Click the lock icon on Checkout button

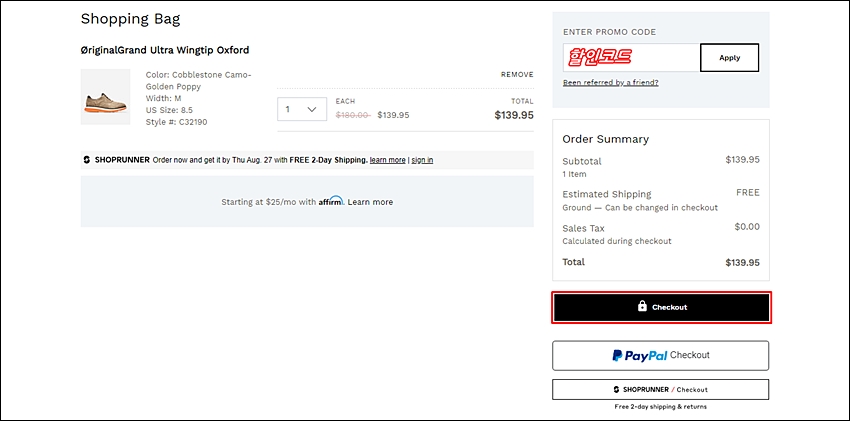(642, 307)
